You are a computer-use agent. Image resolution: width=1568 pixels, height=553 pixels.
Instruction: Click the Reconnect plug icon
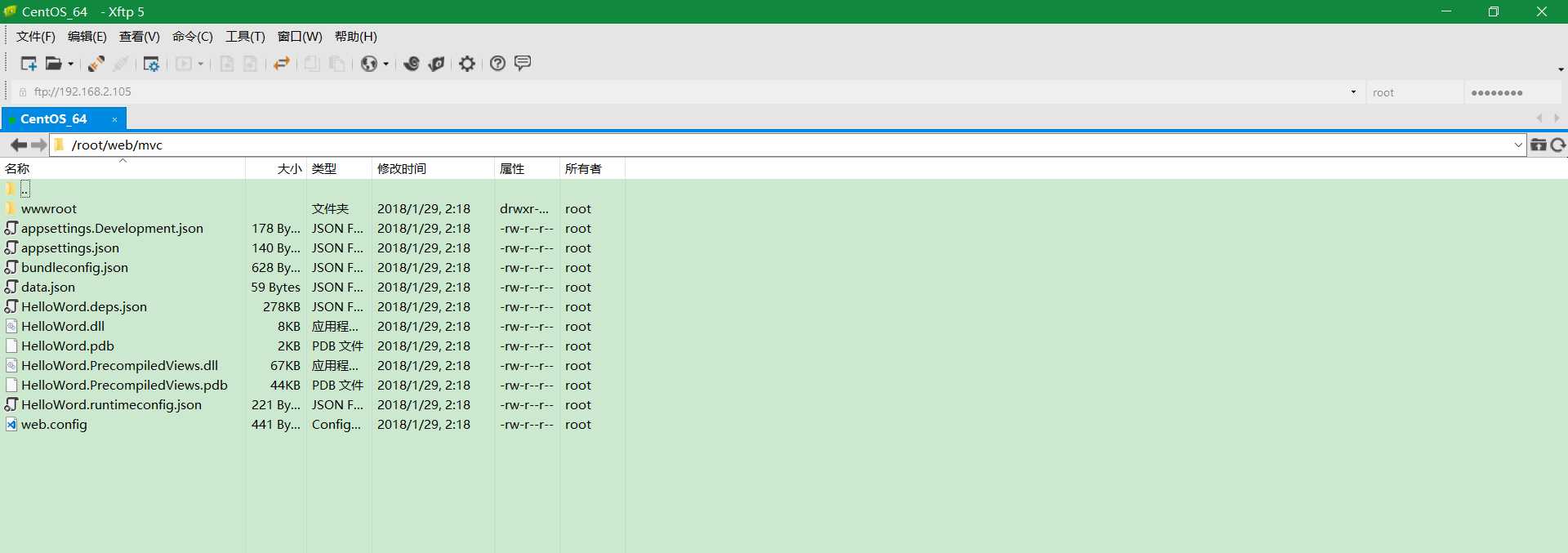point(96,64)
